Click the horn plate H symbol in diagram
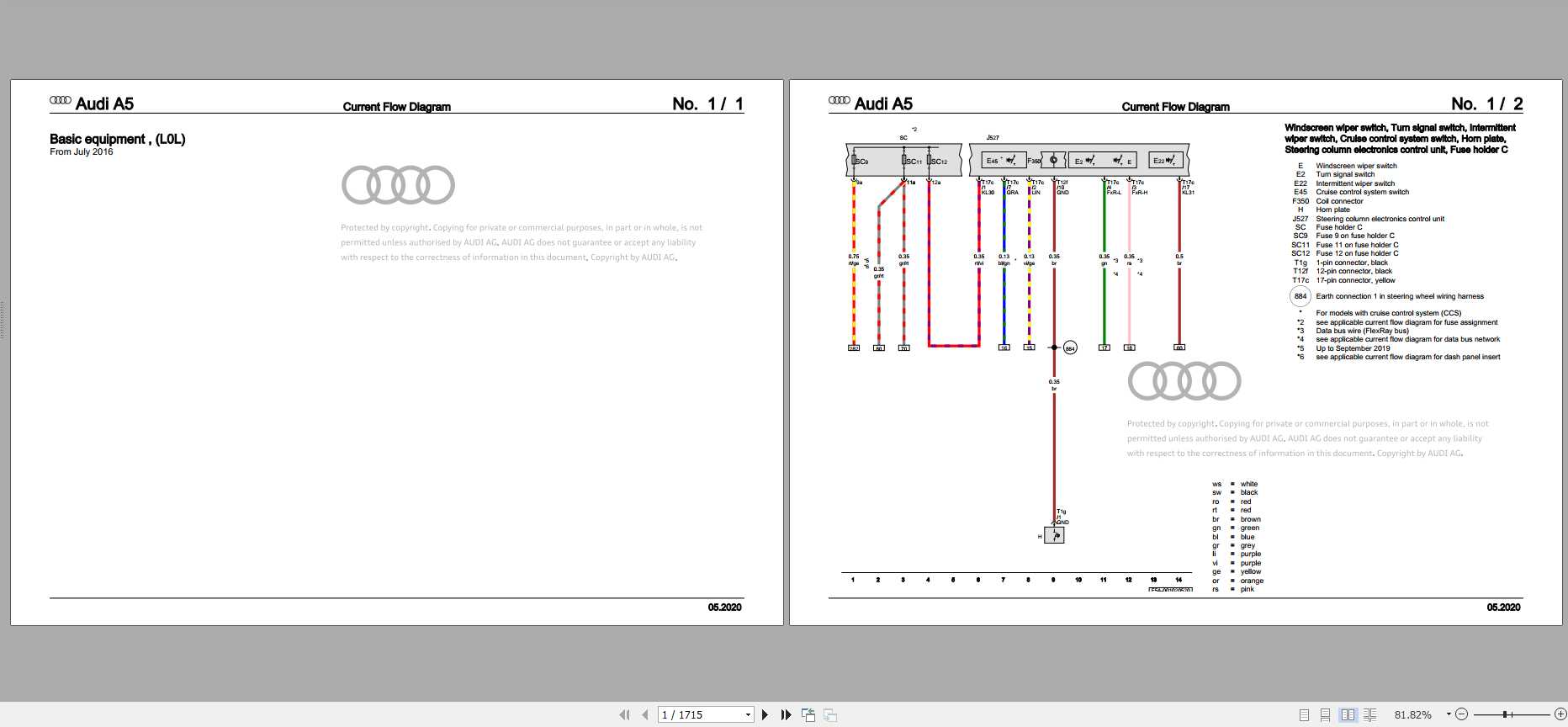The height and width of the screenshot is (727, 1568). coord(1054,535)
